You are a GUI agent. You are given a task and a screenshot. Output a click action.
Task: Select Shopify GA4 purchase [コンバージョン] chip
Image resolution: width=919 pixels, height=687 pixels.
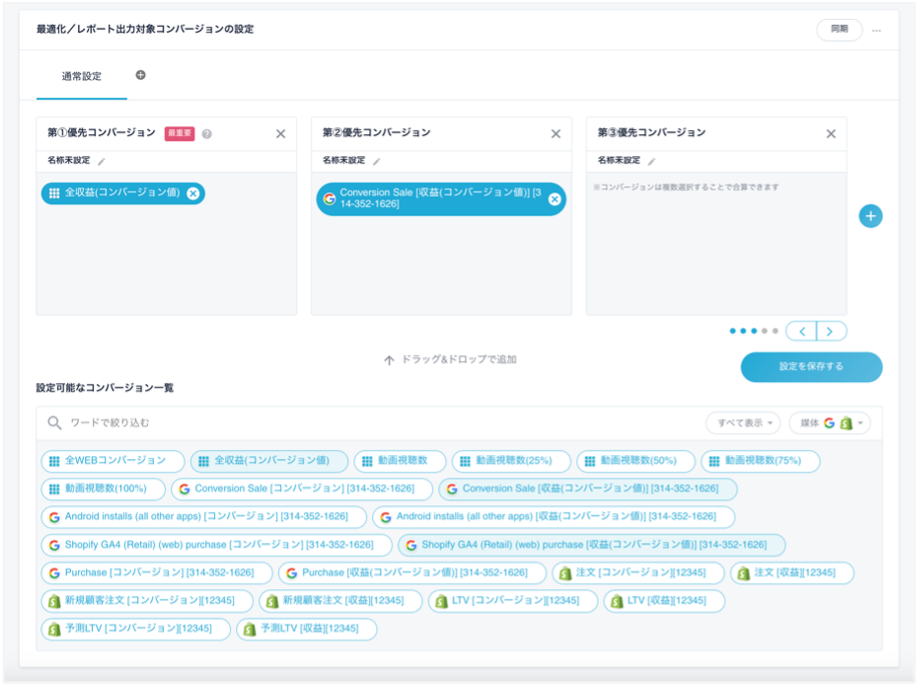click(x=216, y=545)
